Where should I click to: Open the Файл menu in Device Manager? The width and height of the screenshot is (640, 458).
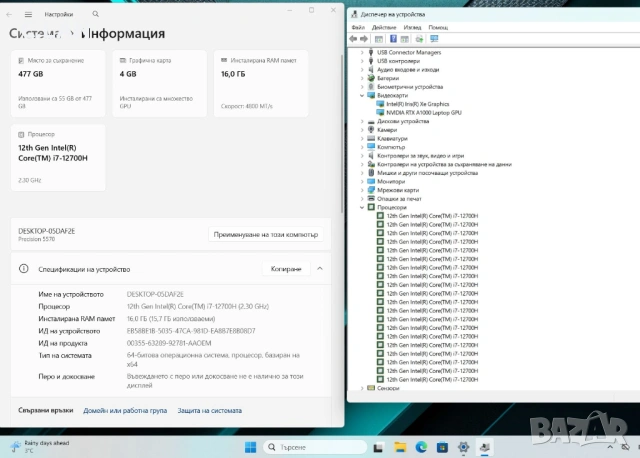(358, 27)
